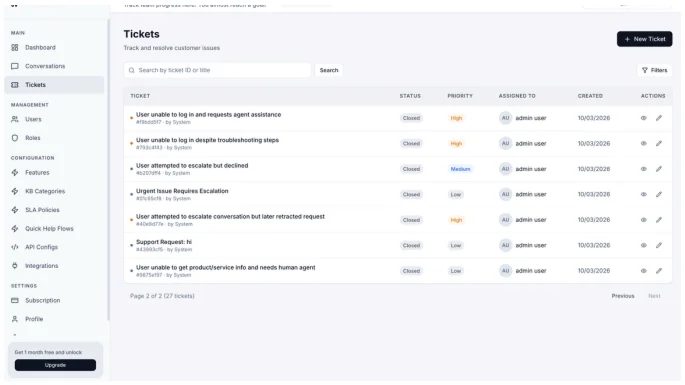
Task: Click the AU avatar in 'Support Request: hi' row
Action: 505,245
